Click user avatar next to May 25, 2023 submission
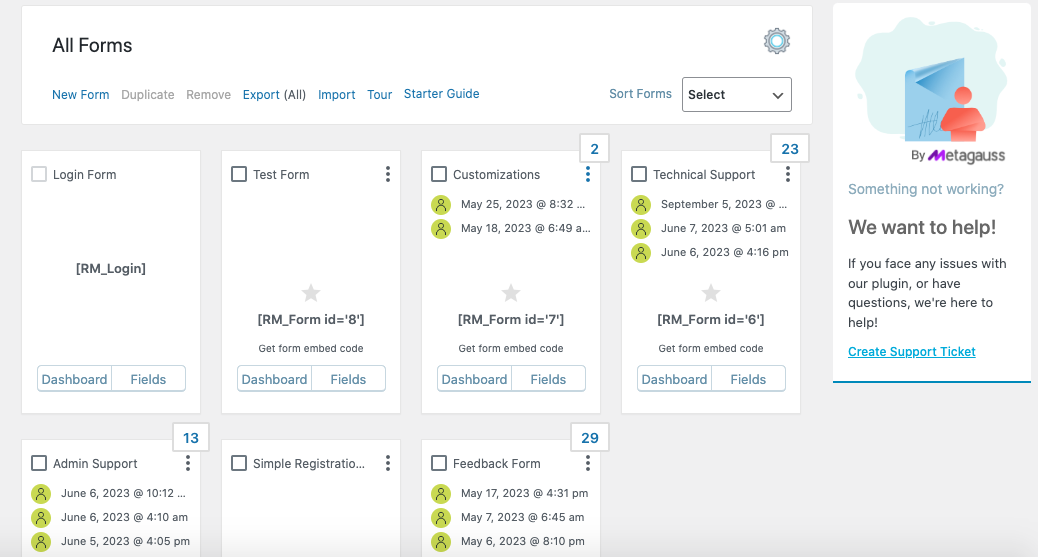The image size is (1038, 557). [441, 205]
